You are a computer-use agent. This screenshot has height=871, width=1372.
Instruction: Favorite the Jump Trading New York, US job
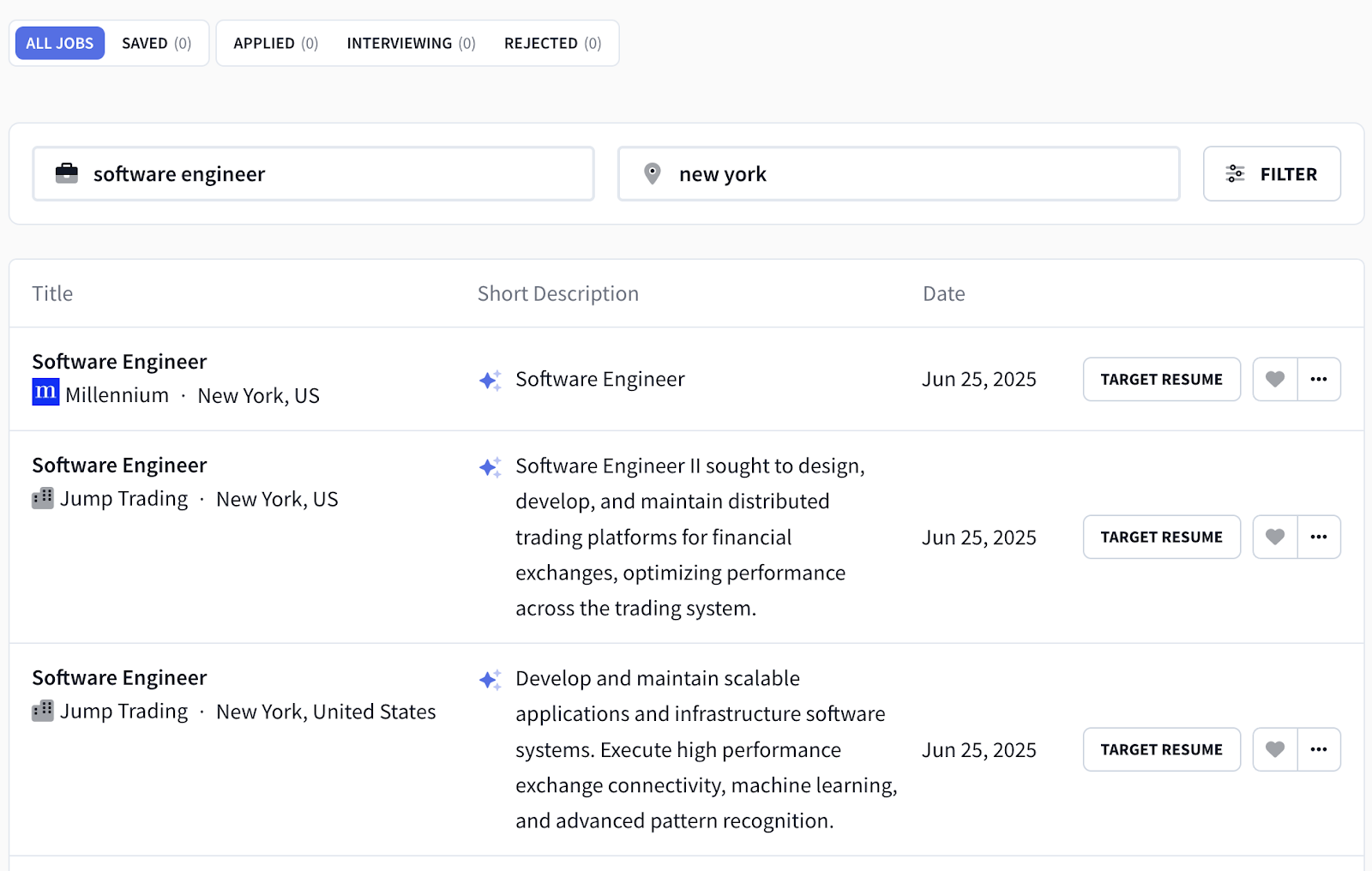(1275, 537)
